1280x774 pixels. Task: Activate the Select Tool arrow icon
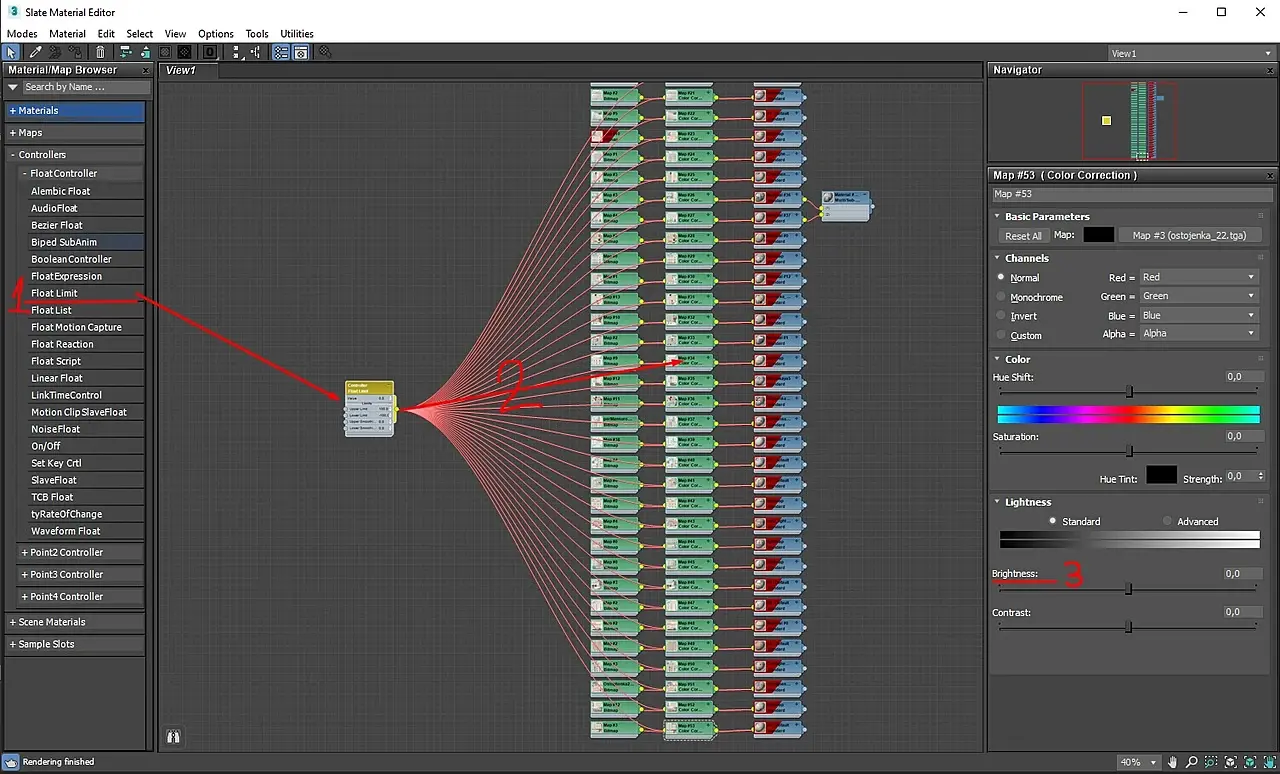coord(12,52)
